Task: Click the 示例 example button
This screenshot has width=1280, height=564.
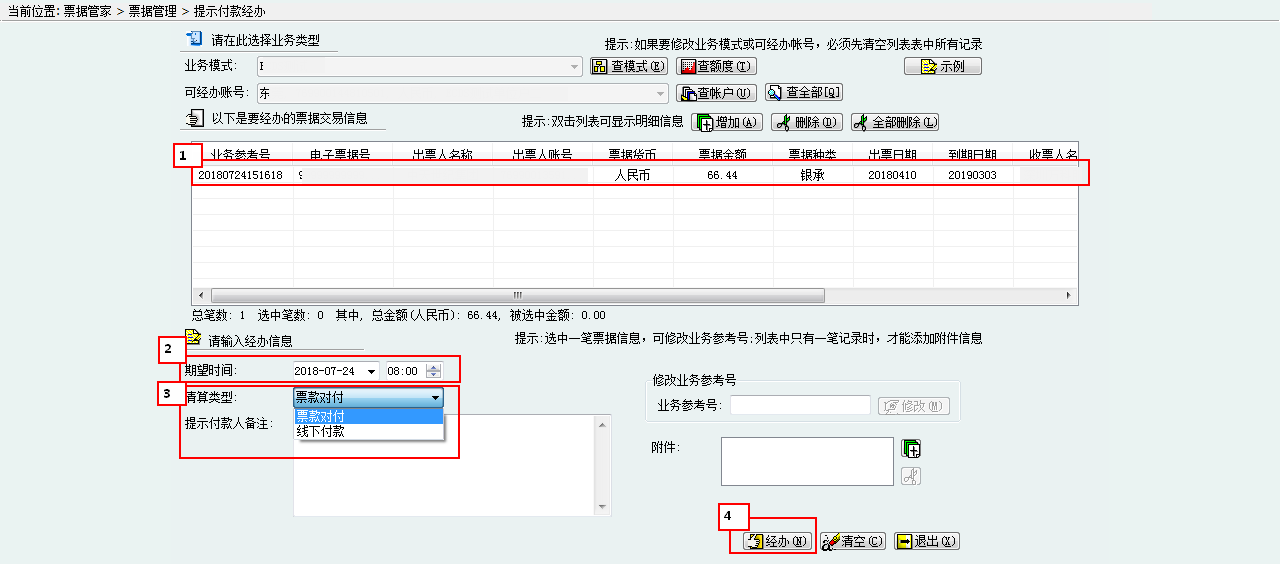Action: pos(942,67)
